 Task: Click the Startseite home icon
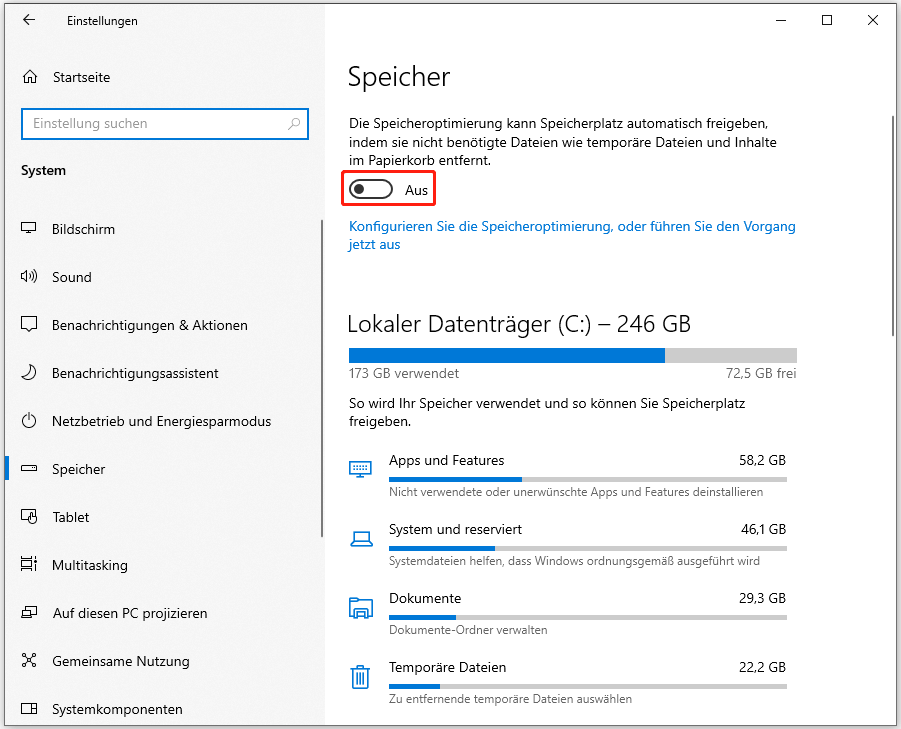tap(30, 77)
